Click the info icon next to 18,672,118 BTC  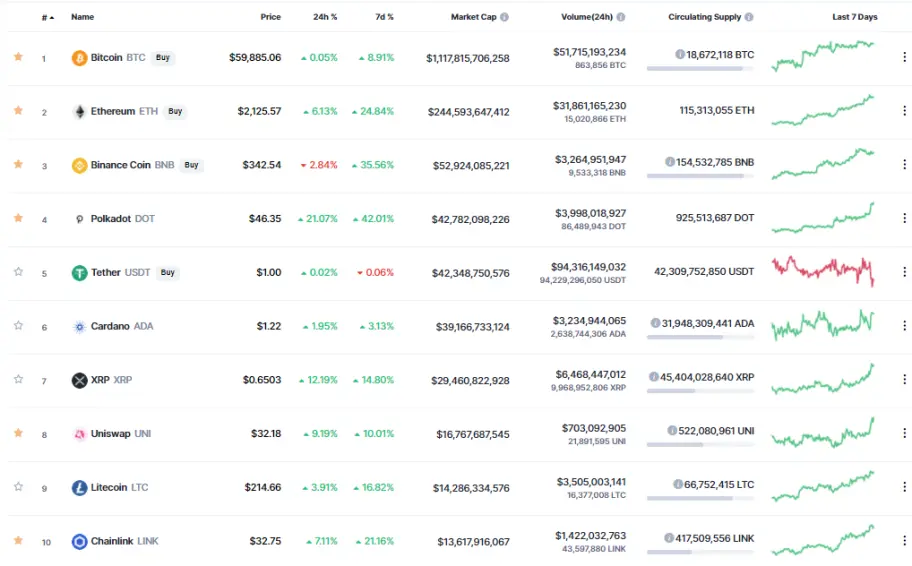679,54
